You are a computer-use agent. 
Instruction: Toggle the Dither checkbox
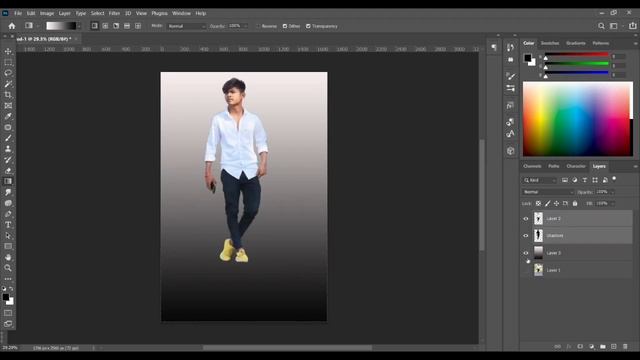(x=285, y=26)
